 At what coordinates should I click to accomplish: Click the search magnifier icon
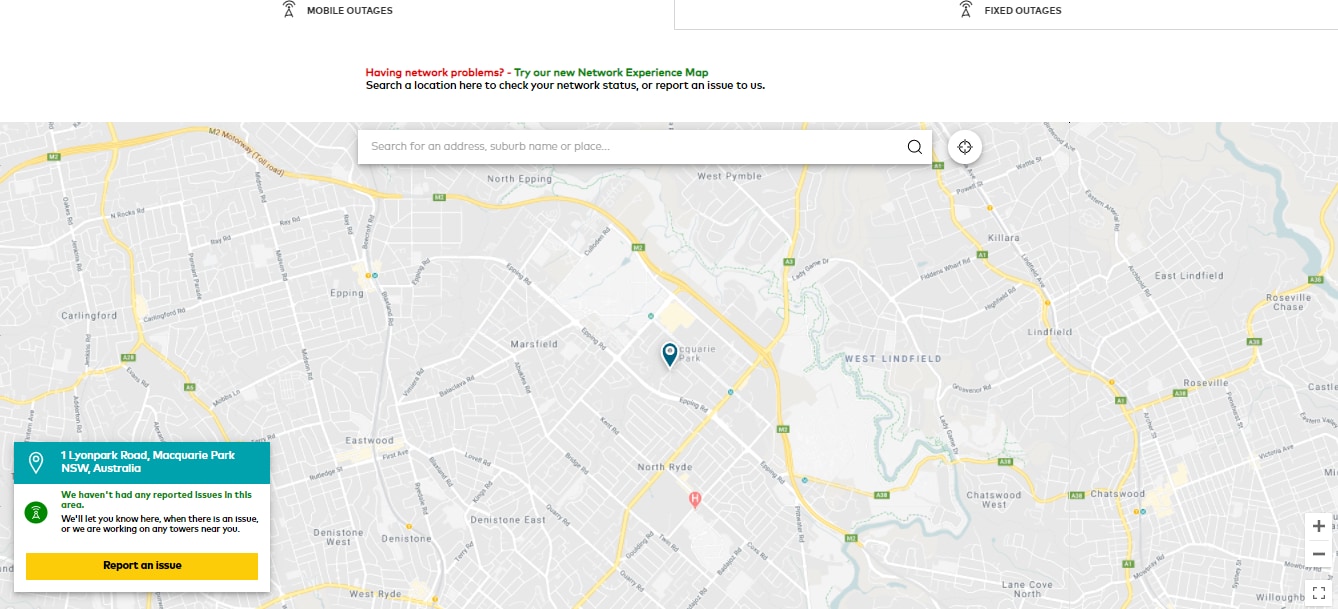[x=913, y=146]
